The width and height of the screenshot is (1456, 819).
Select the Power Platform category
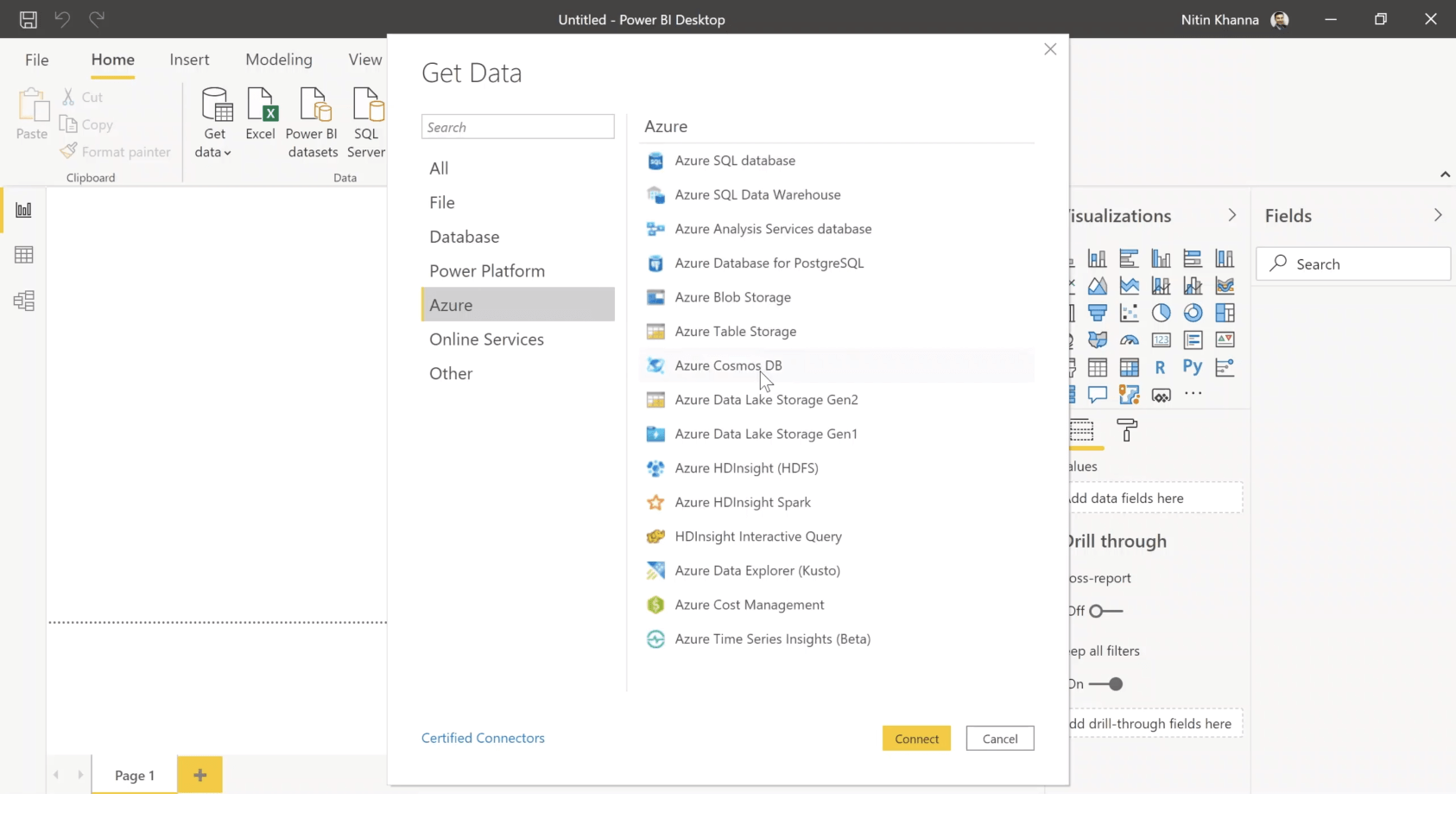(518, 270)
